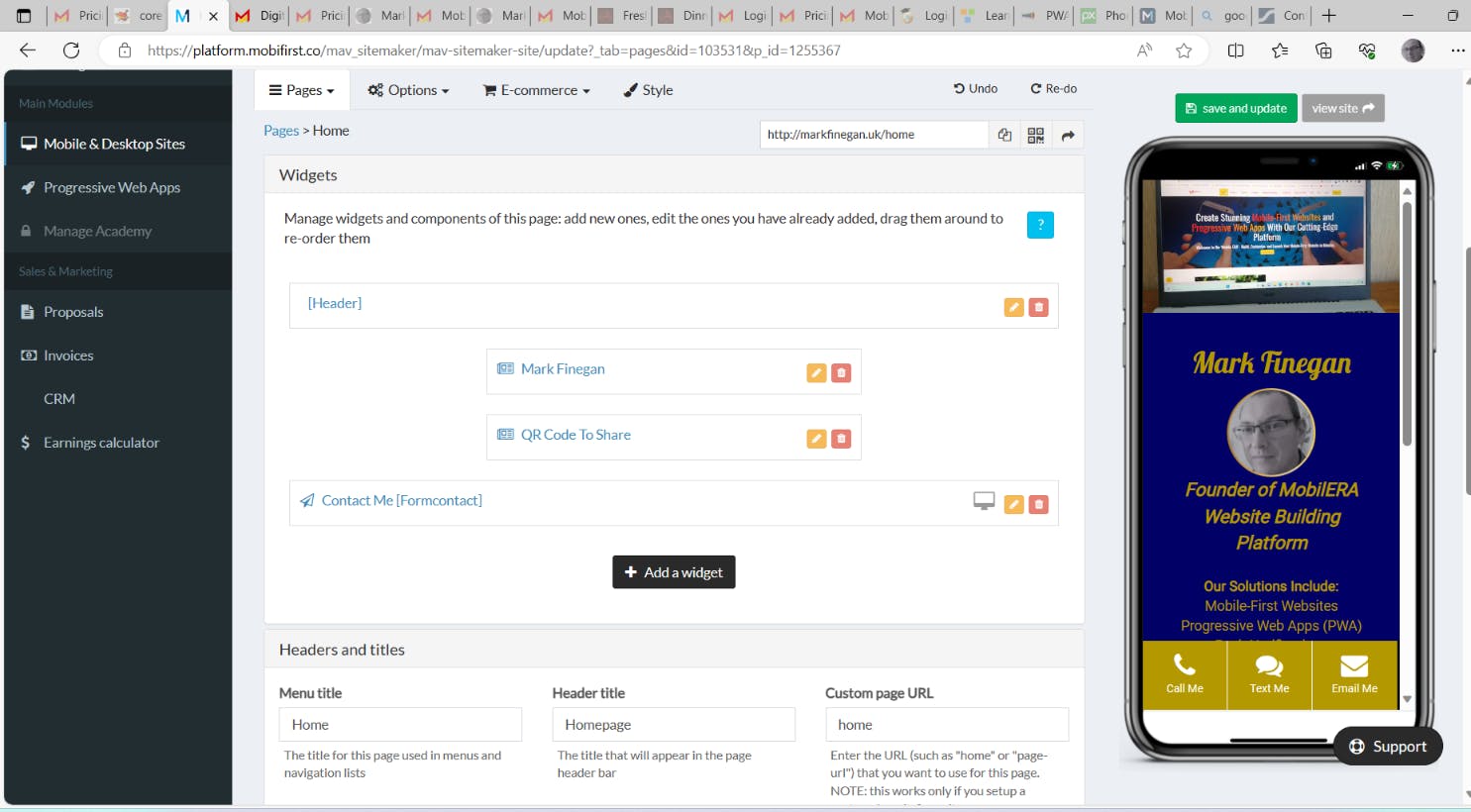Open Options dropdown menu
This screenshot has height=812, width=1471.
coord(408,90)
